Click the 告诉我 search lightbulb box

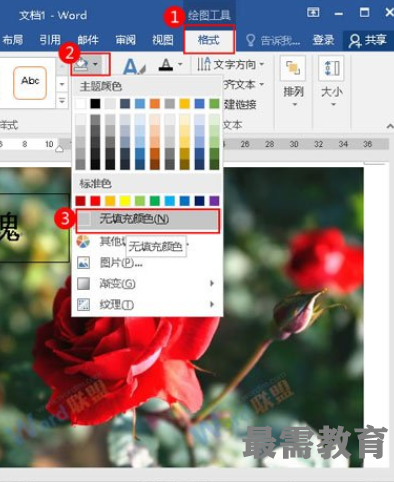[273, 40]
